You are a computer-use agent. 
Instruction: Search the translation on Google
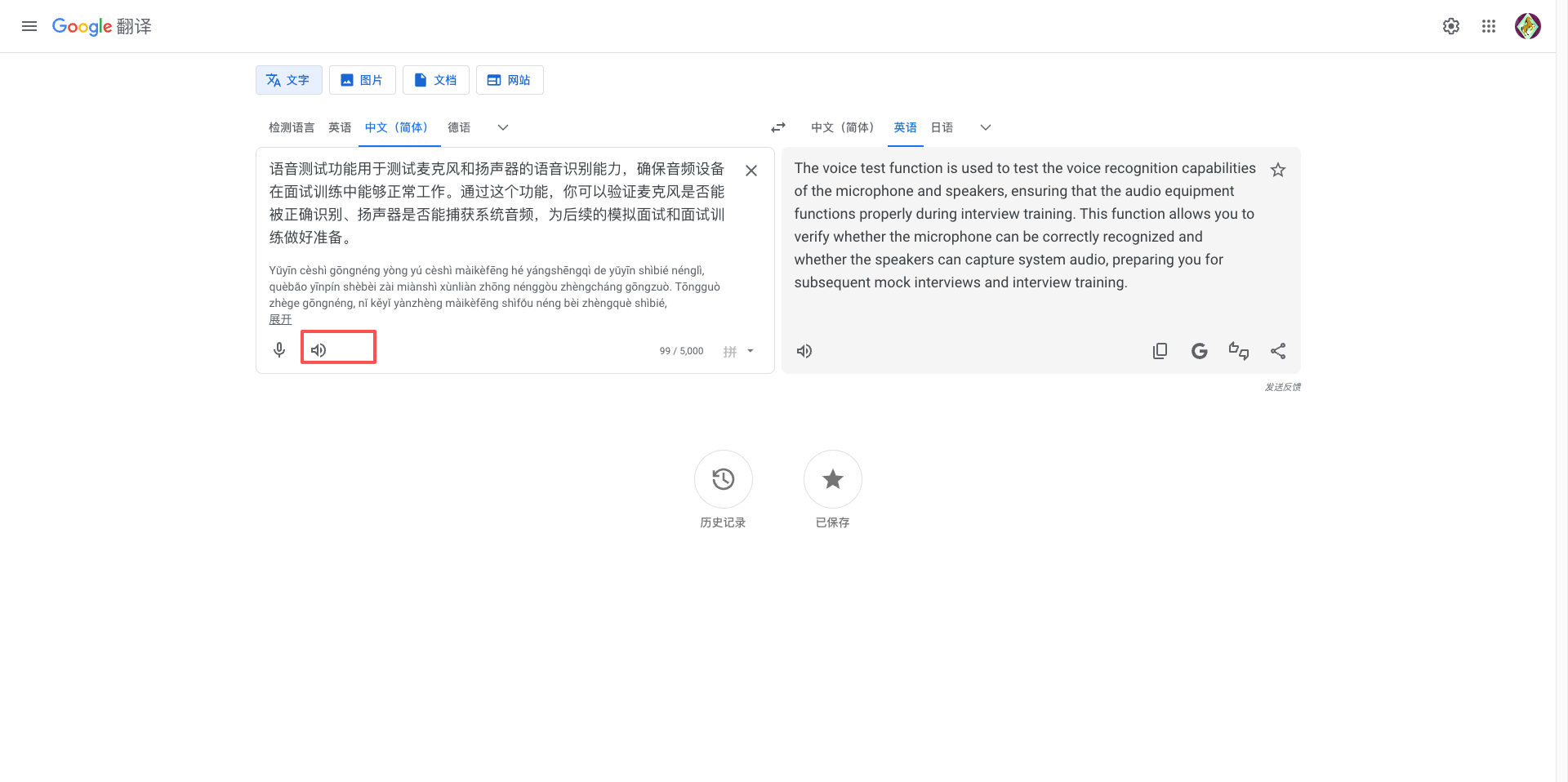tap(1199, 350)
